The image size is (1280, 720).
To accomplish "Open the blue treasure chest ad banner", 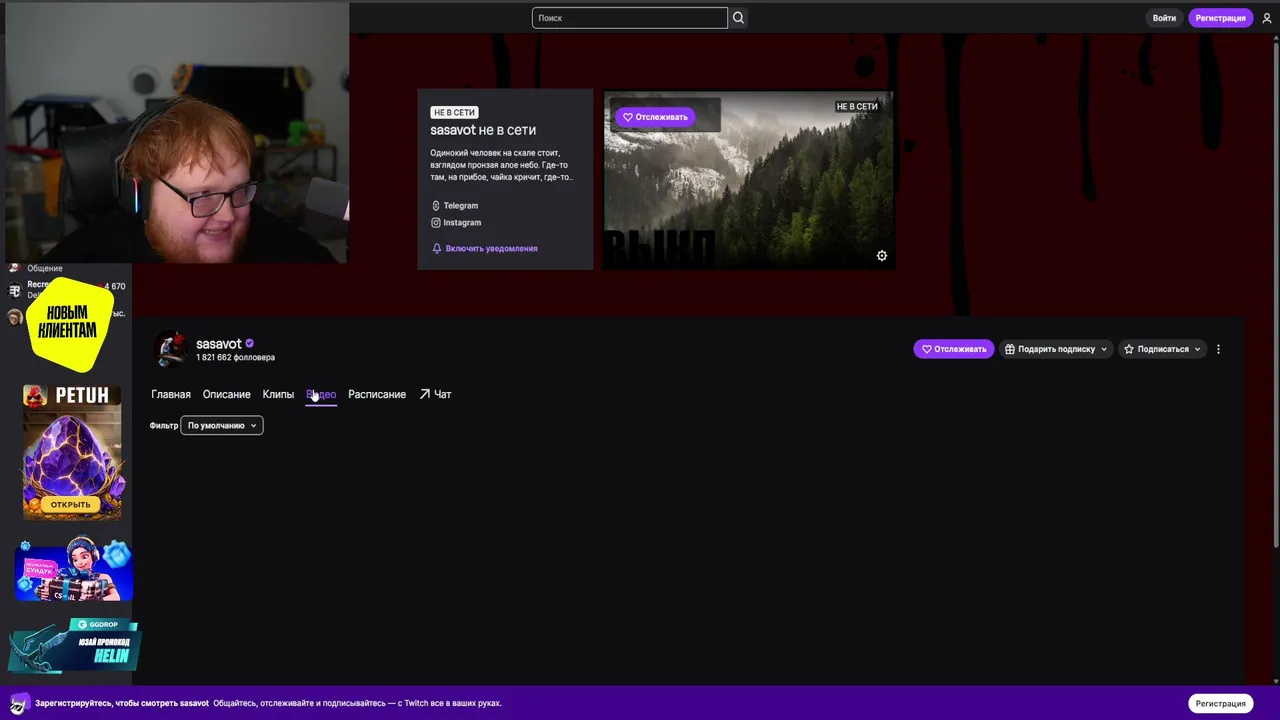I will tap(74, 570).
